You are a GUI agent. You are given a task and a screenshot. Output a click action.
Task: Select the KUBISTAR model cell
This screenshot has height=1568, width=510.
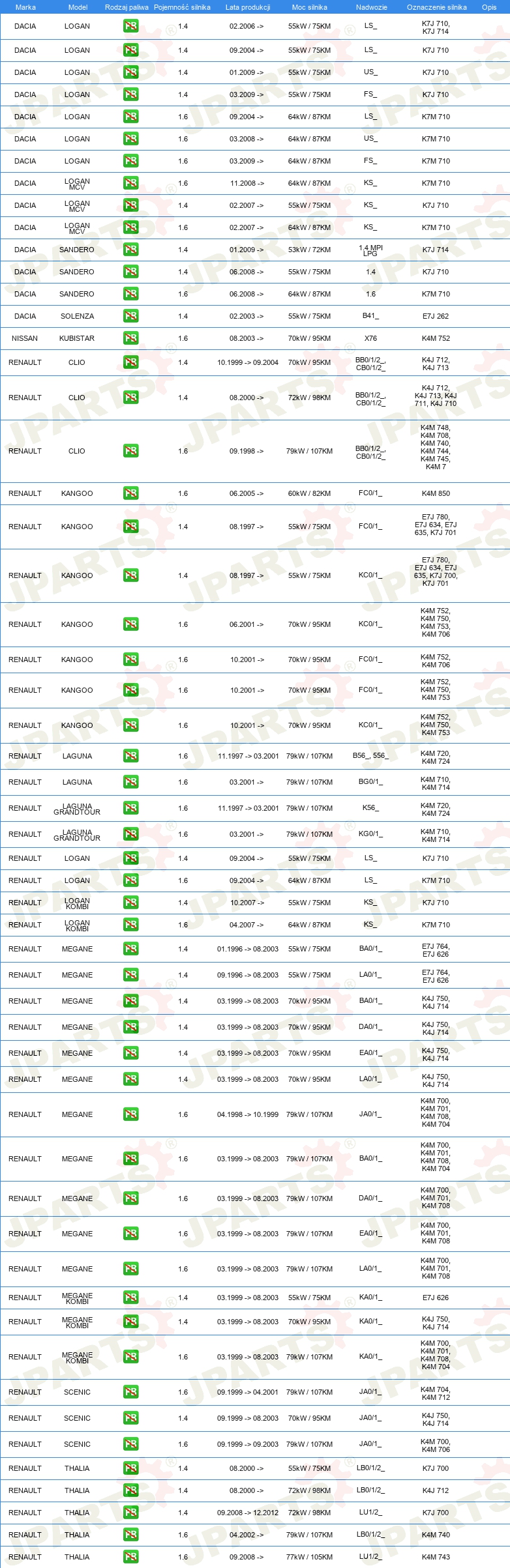[77, 338]
